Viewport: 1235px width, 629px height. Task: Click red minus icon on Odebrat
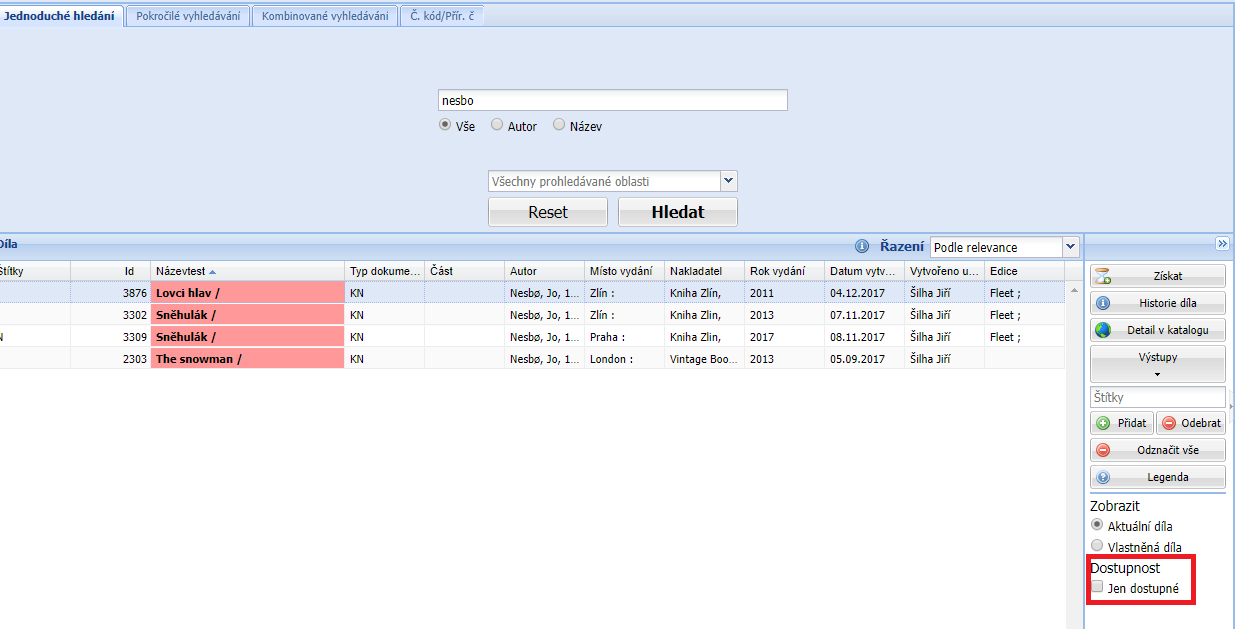(1169, 423)
